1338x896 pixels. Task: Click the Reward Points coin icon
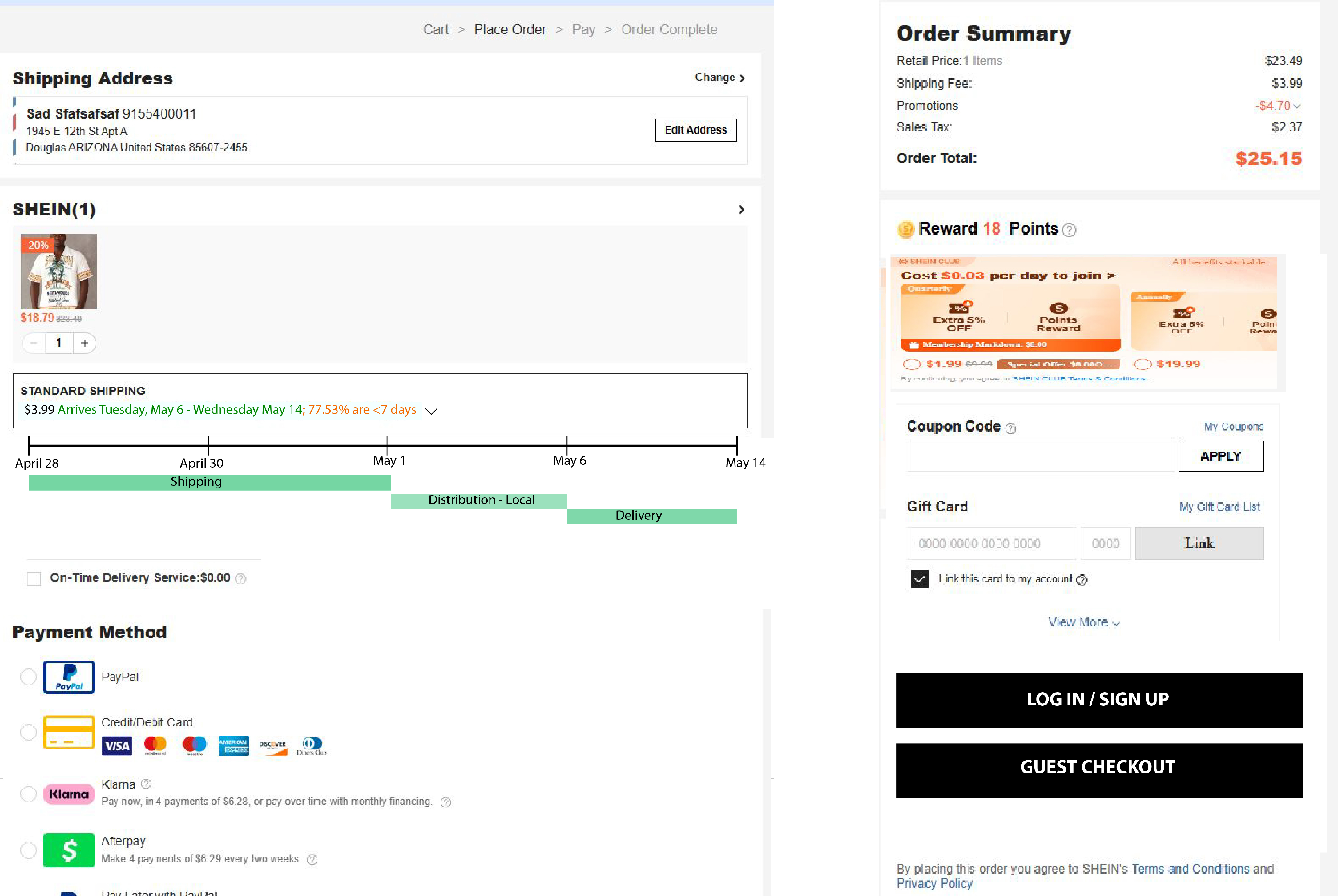(x=905, y=229)
